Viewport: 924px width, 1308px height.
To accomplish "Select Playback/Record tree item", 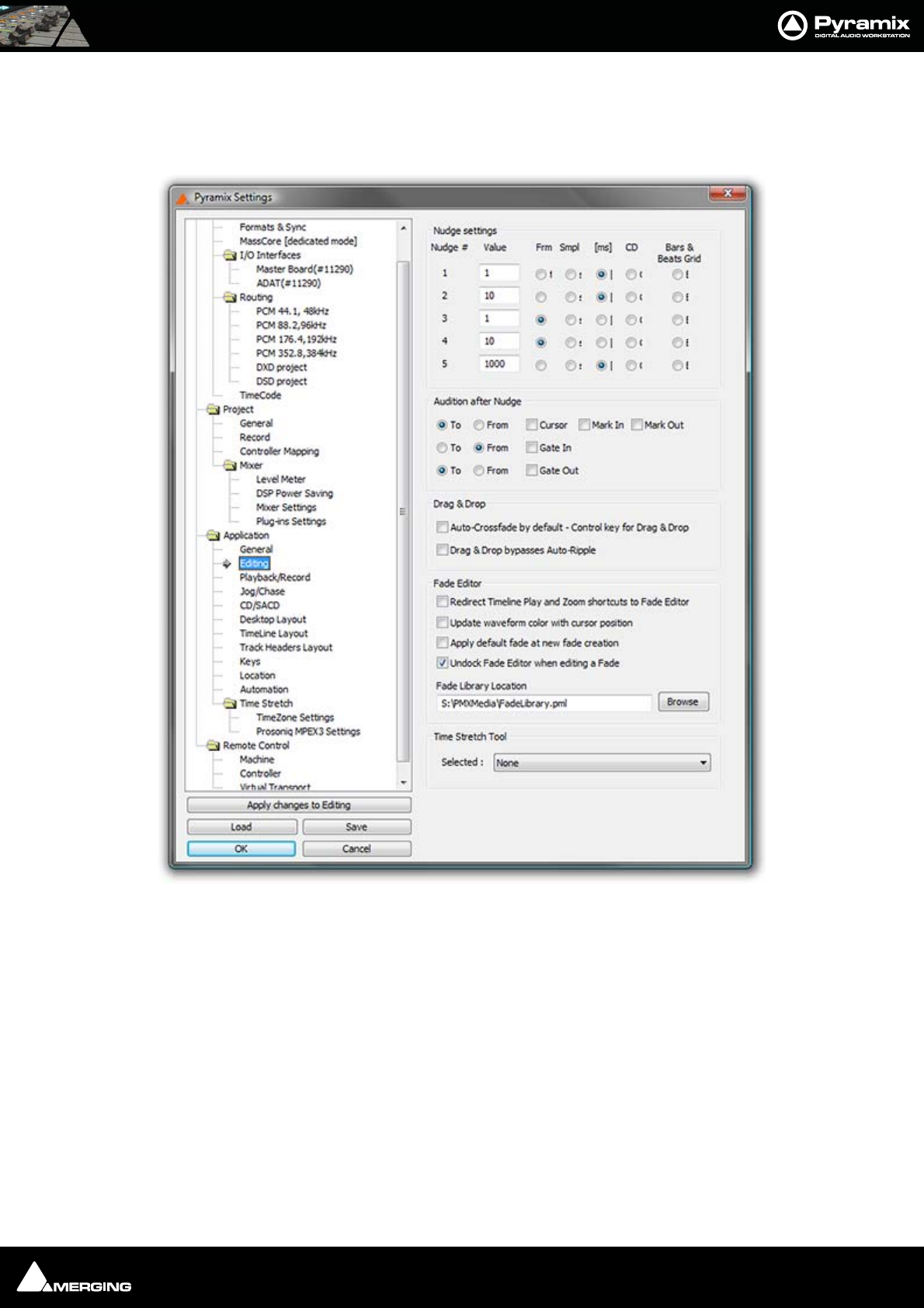I will coord(275,577).
